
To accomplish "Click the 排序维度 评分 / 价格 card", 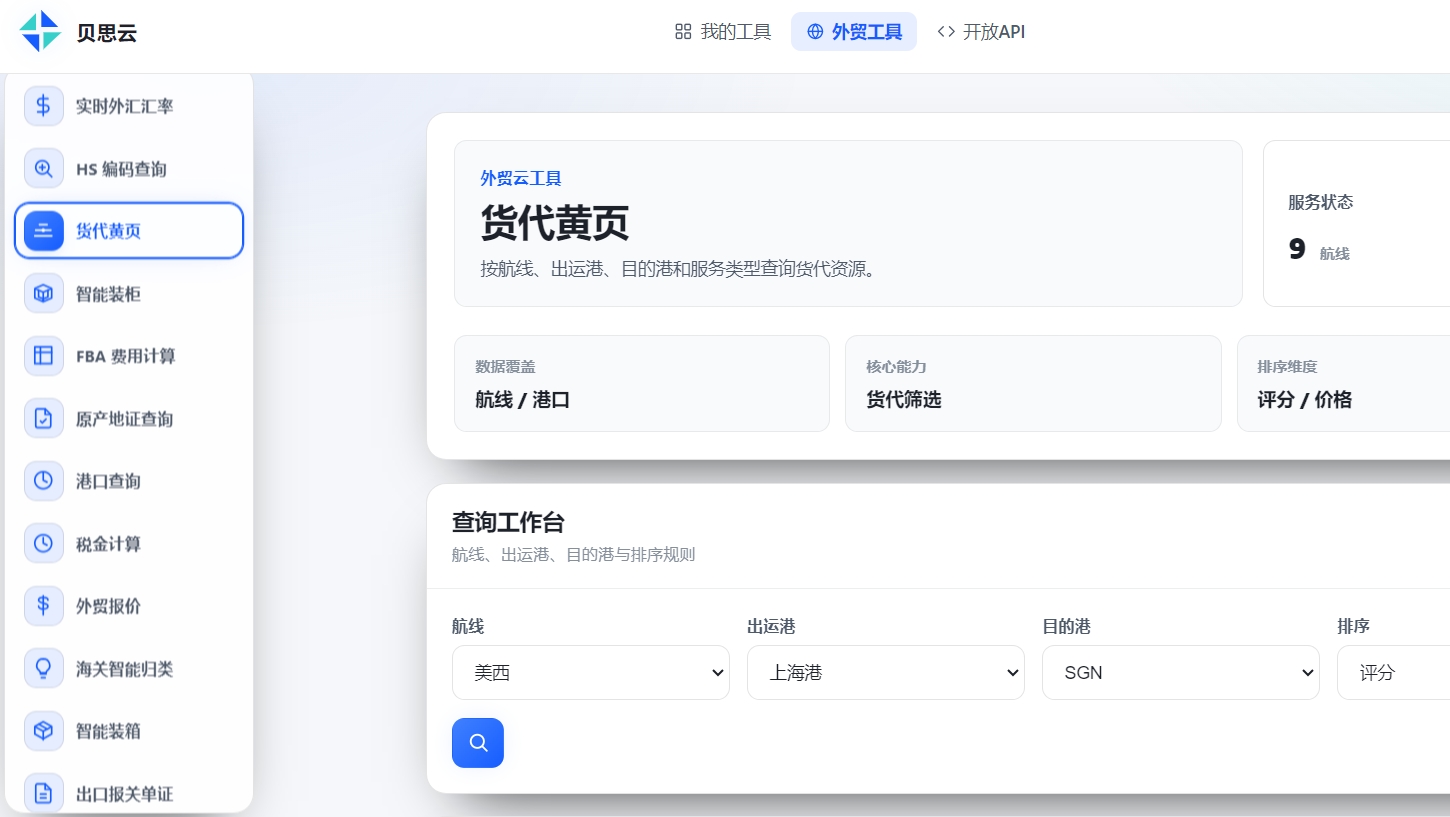I will tap(1343, 384).
